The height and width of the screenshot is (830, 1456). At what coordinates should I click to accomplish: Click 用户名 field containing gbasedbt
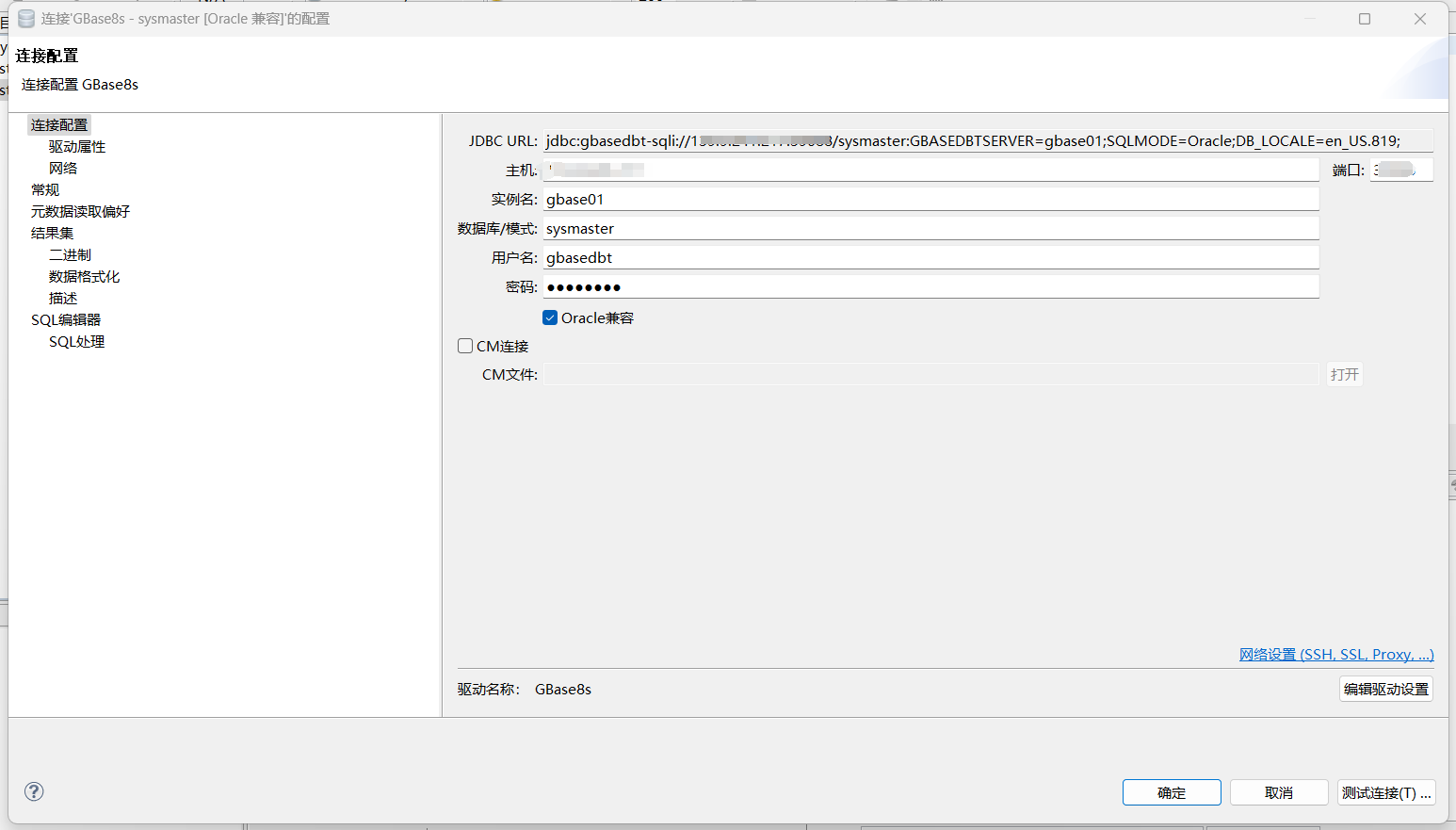tap(930, 257)
